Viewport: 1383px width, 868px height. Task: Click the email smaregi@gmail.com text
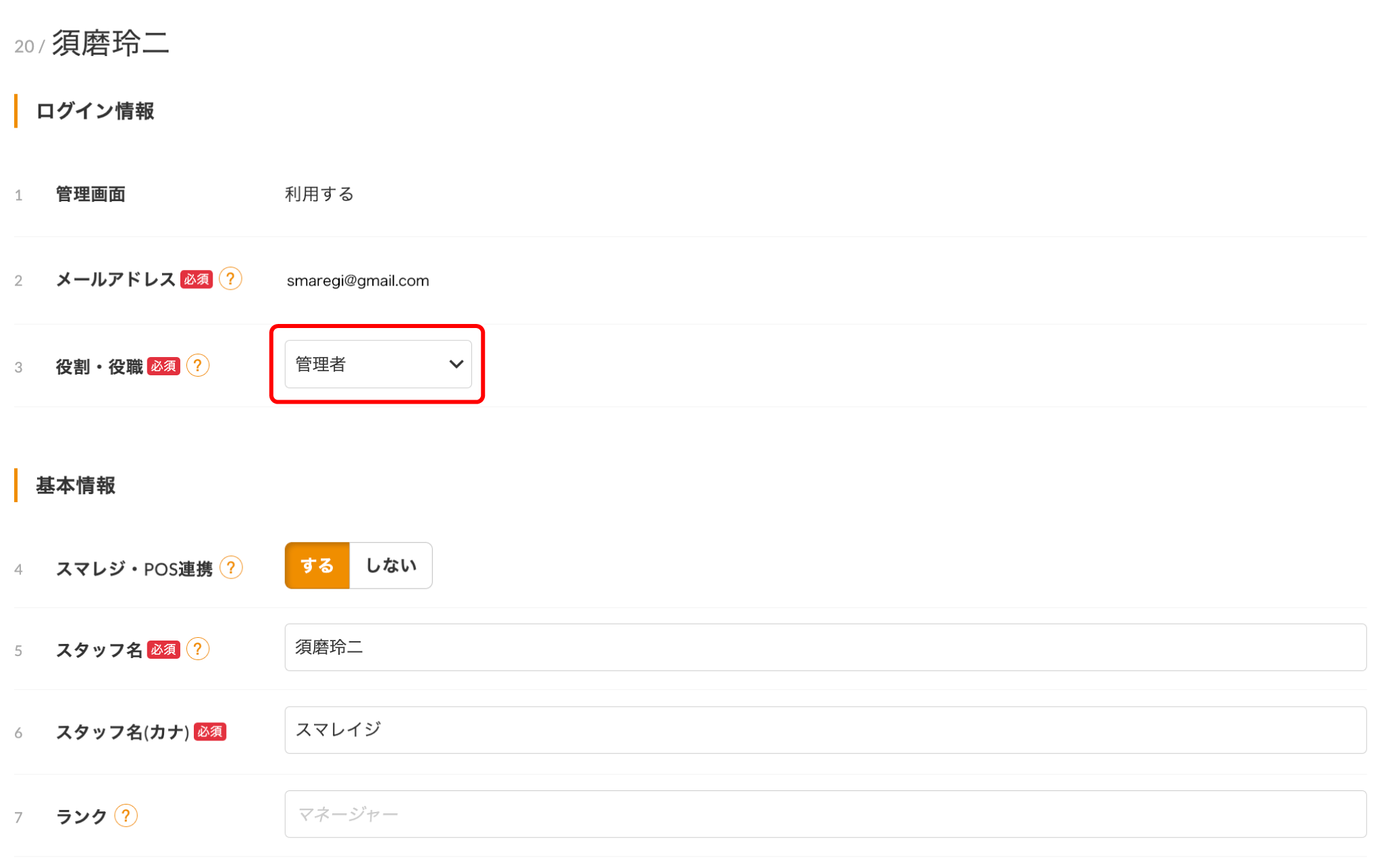coord(358,281)
